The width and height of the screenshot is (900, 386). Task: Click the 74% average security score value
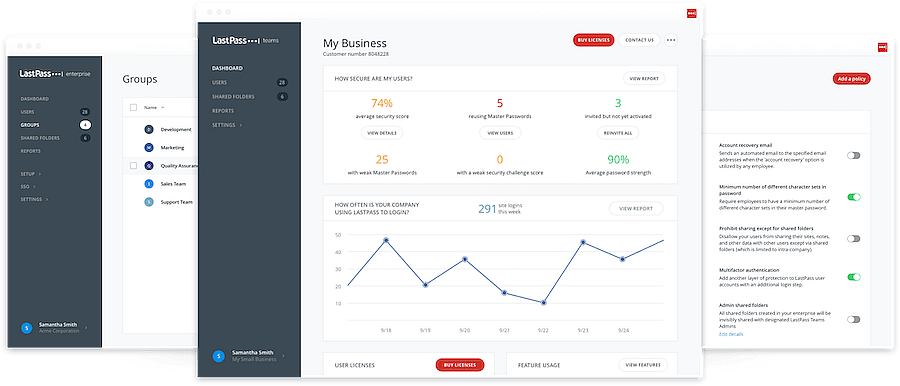(x=382, y=103)
